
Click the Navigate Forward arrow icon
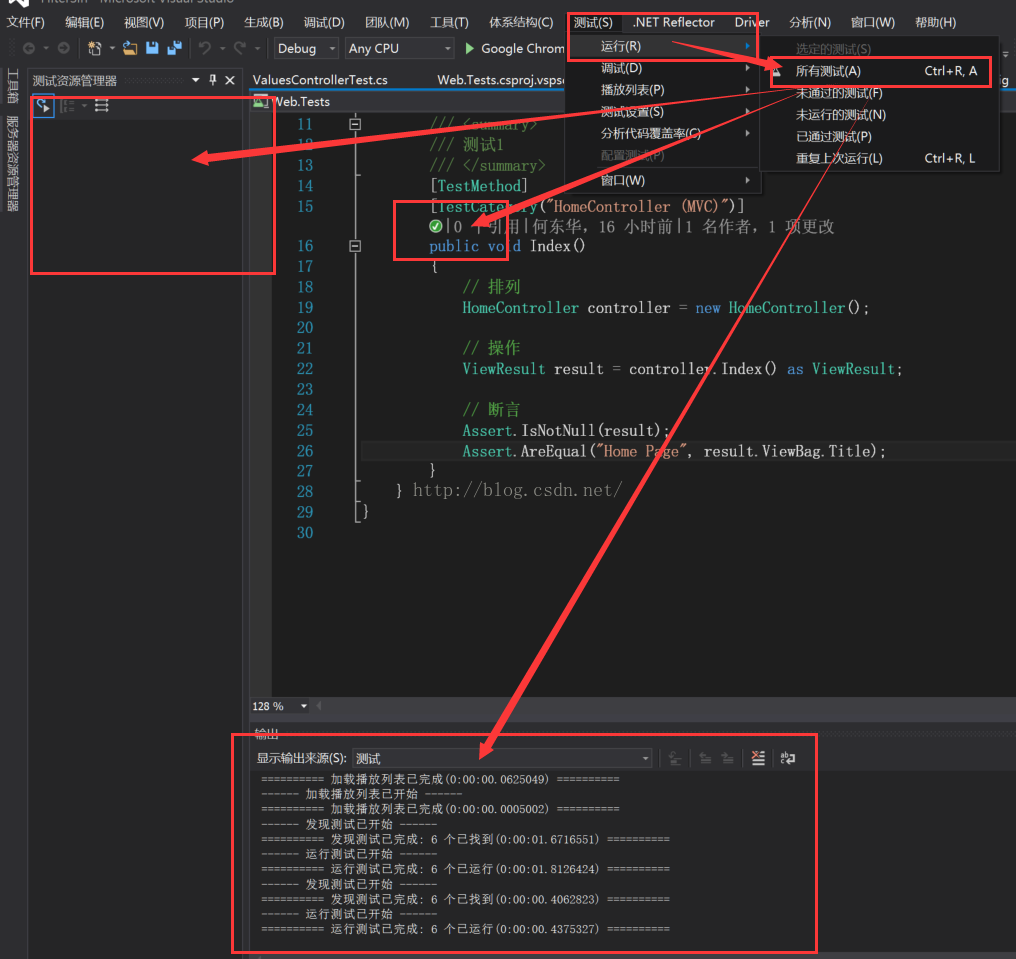point(64,48)
